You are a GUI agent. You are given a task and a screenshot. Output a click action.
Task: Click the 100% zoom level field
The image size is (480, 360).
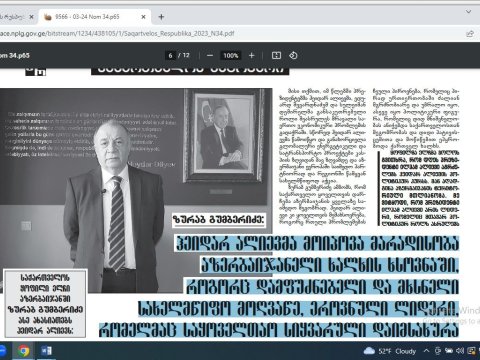(x=231, y=55)
